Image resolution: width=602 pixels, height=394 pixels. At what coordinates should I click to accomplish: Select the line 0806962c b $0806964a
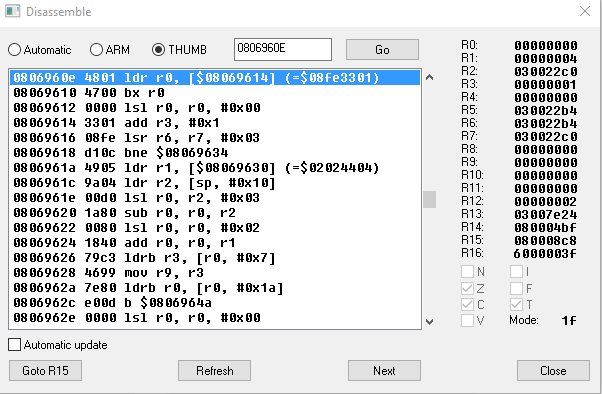pyautogui.click(x=215, y=302)
